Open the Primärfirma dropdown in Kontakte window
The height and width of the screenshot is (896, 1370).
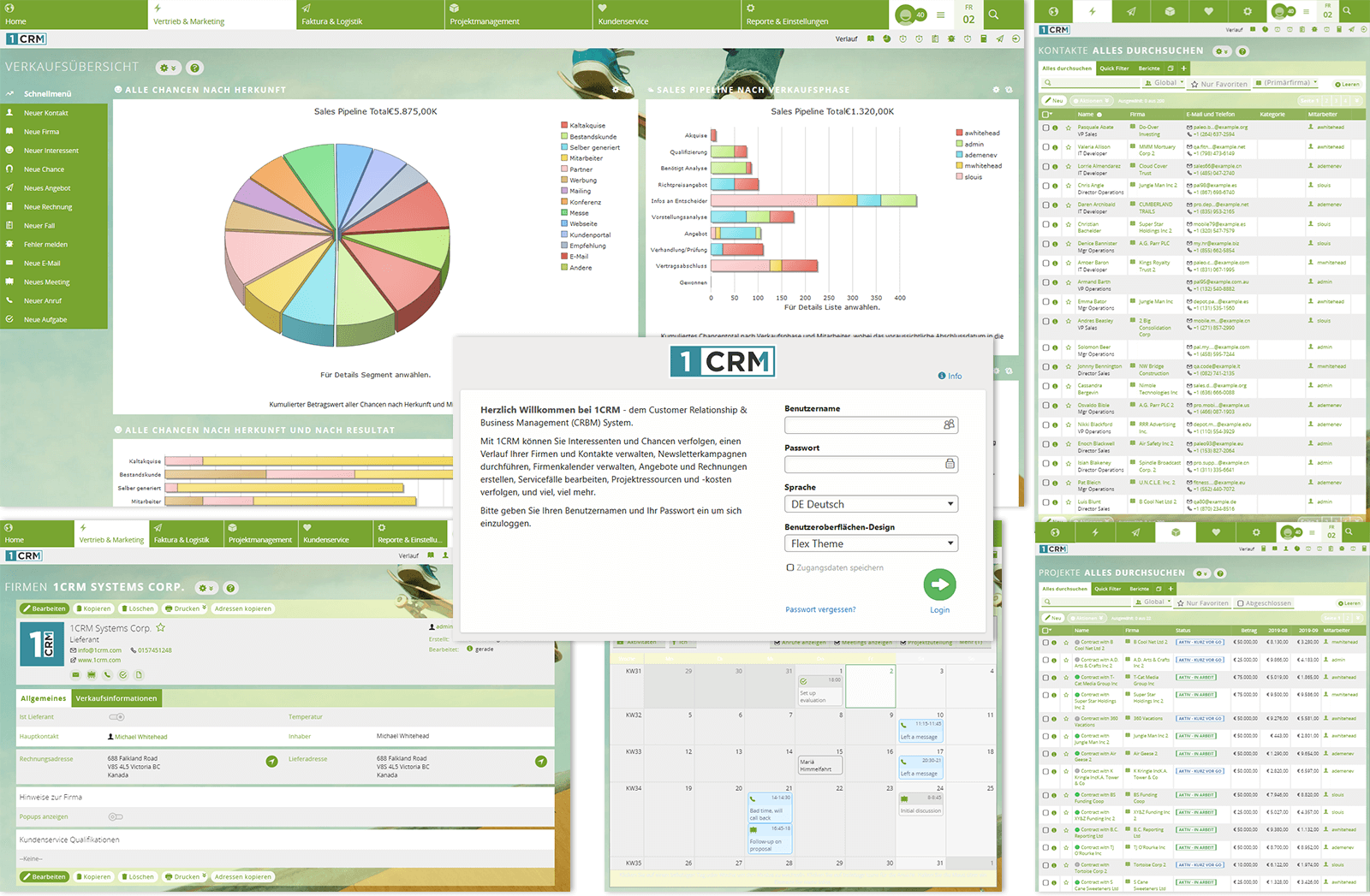coord(1286,83)
